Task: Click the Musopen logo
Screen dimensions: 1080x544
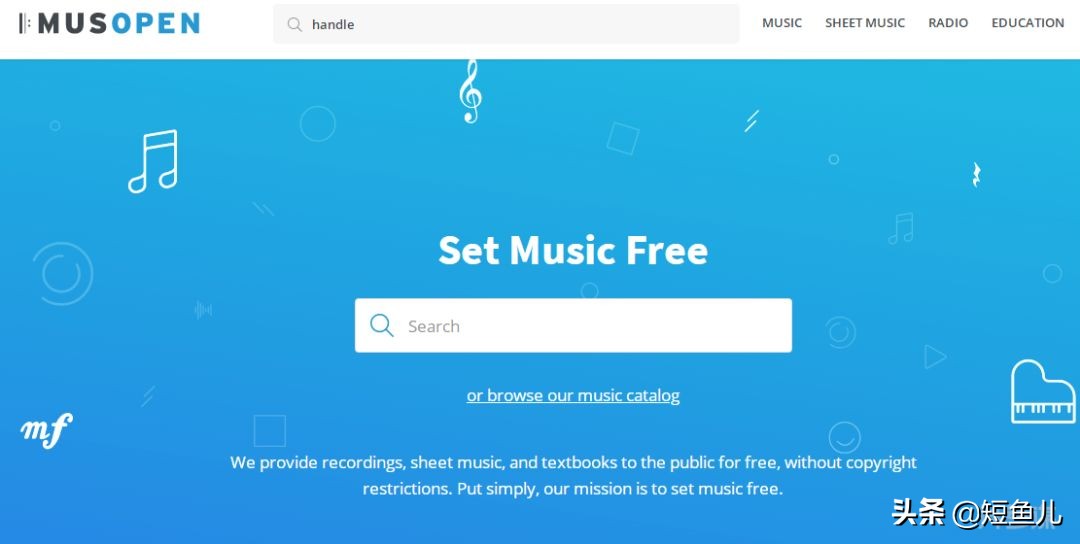Action: [110, 23]
